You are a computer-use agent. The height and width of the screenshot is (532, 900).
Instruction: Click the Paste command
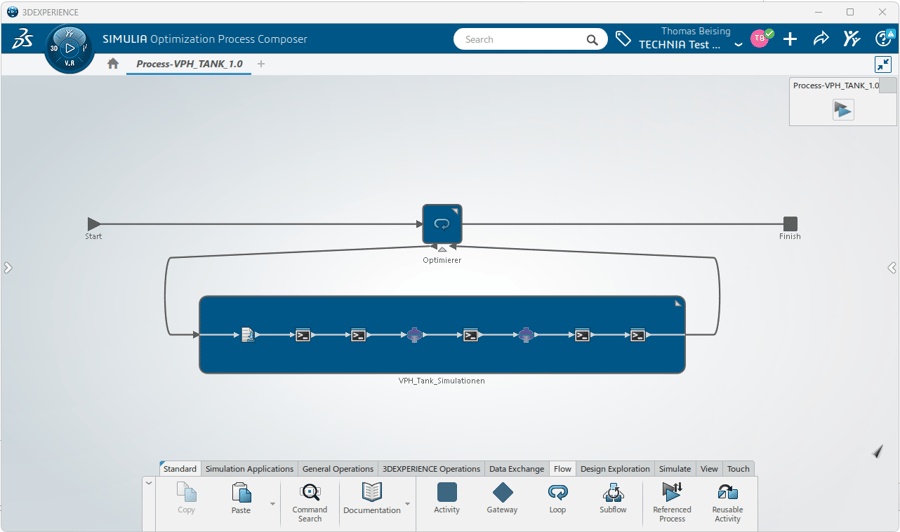241,498
